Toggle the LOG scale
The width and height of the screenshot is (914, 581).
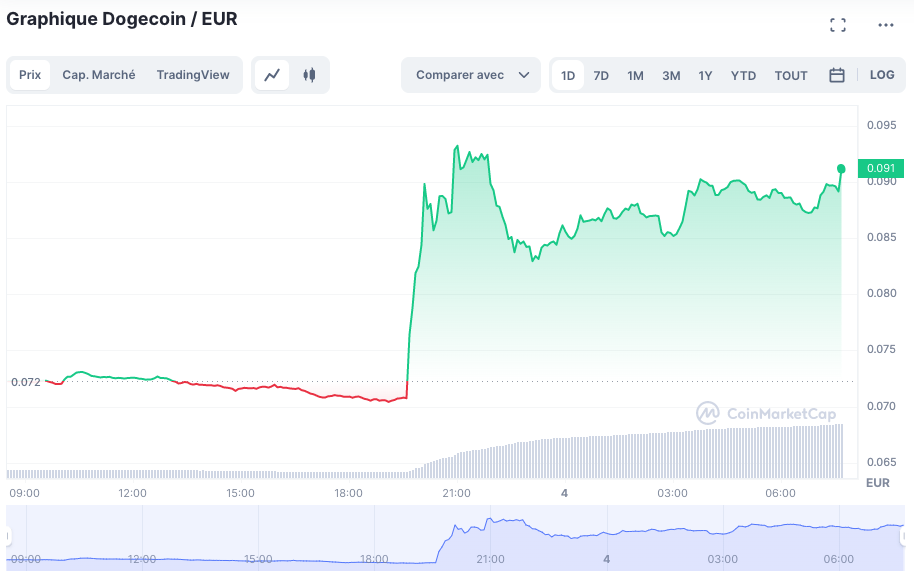pos(882,75)
